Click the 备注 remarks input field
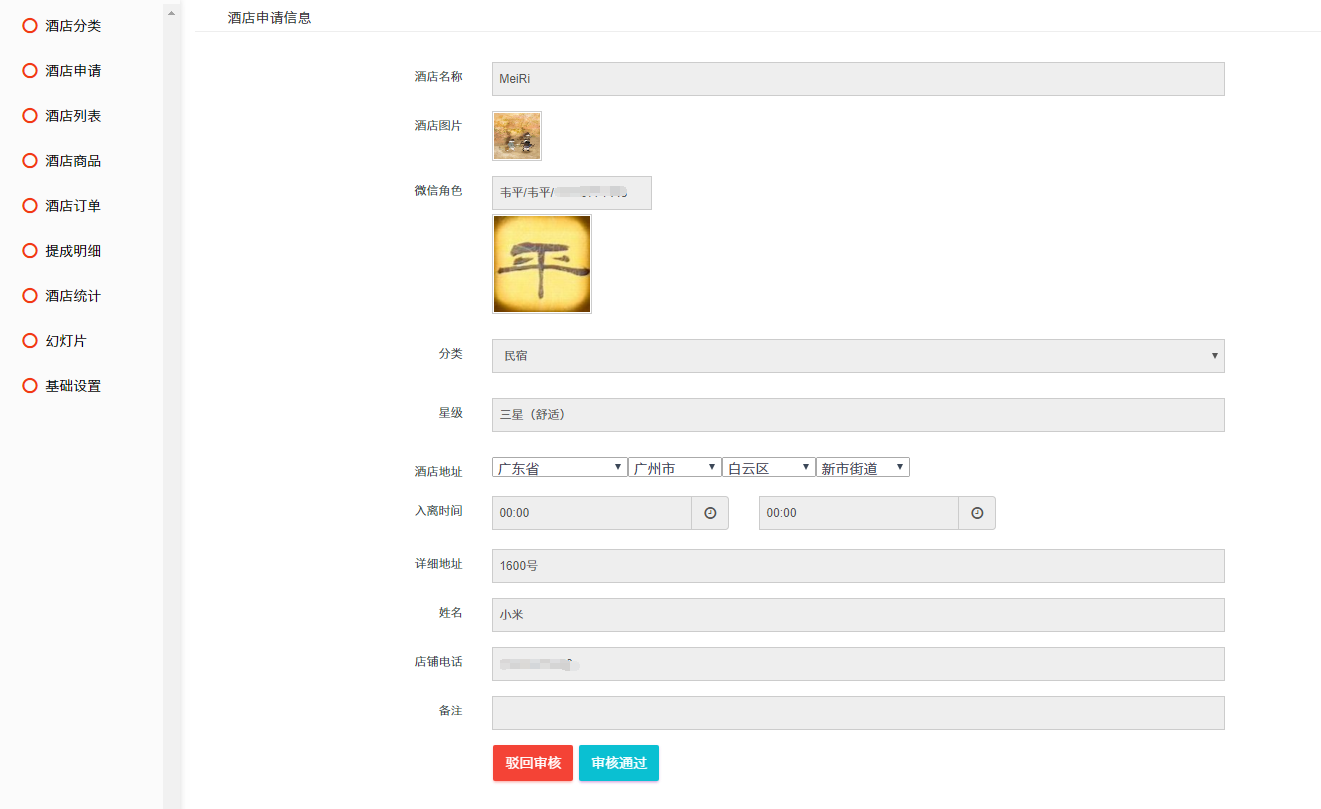 pos(857,713)
